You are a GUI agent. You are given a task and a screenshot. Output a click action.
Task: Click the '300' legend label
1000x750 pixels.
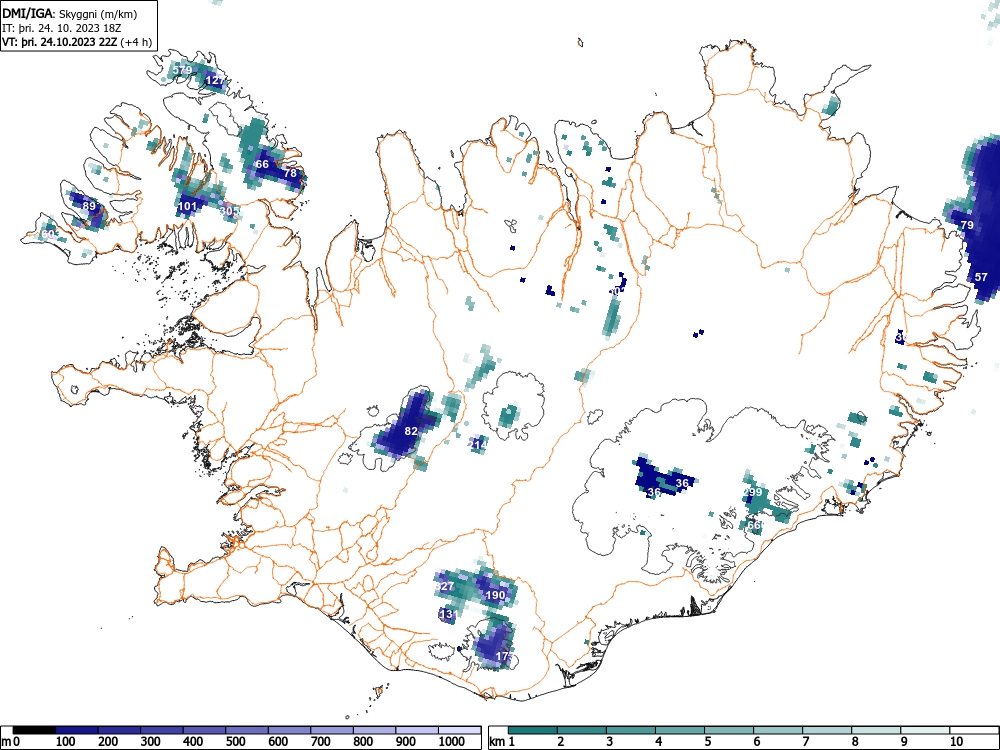tap(150, 742)
